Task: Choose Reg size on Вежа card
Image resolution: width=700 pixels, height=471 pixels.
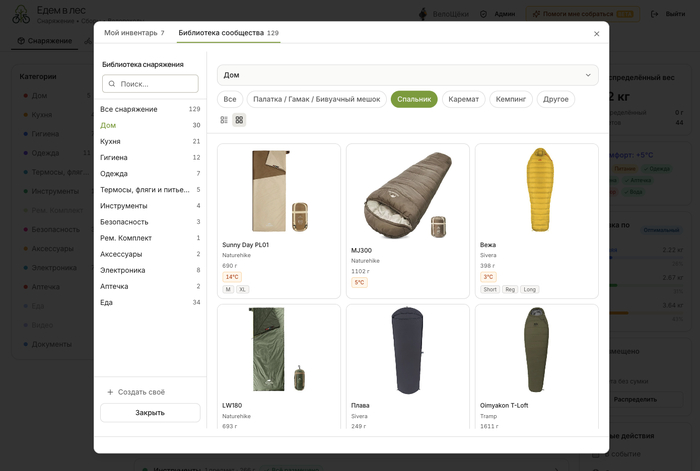Action: point(510,289)
